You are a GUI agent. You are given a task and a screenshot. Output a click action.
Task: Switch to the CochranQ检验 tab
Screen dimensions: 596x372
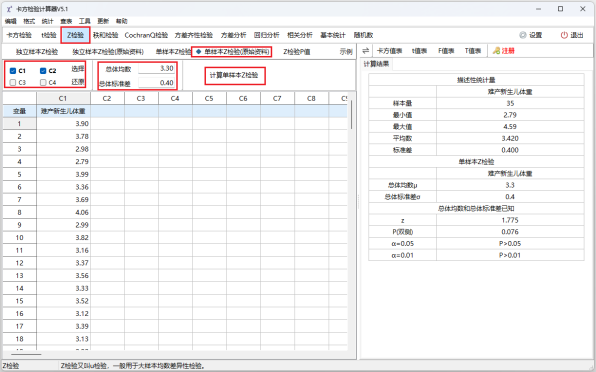[146, 35]
